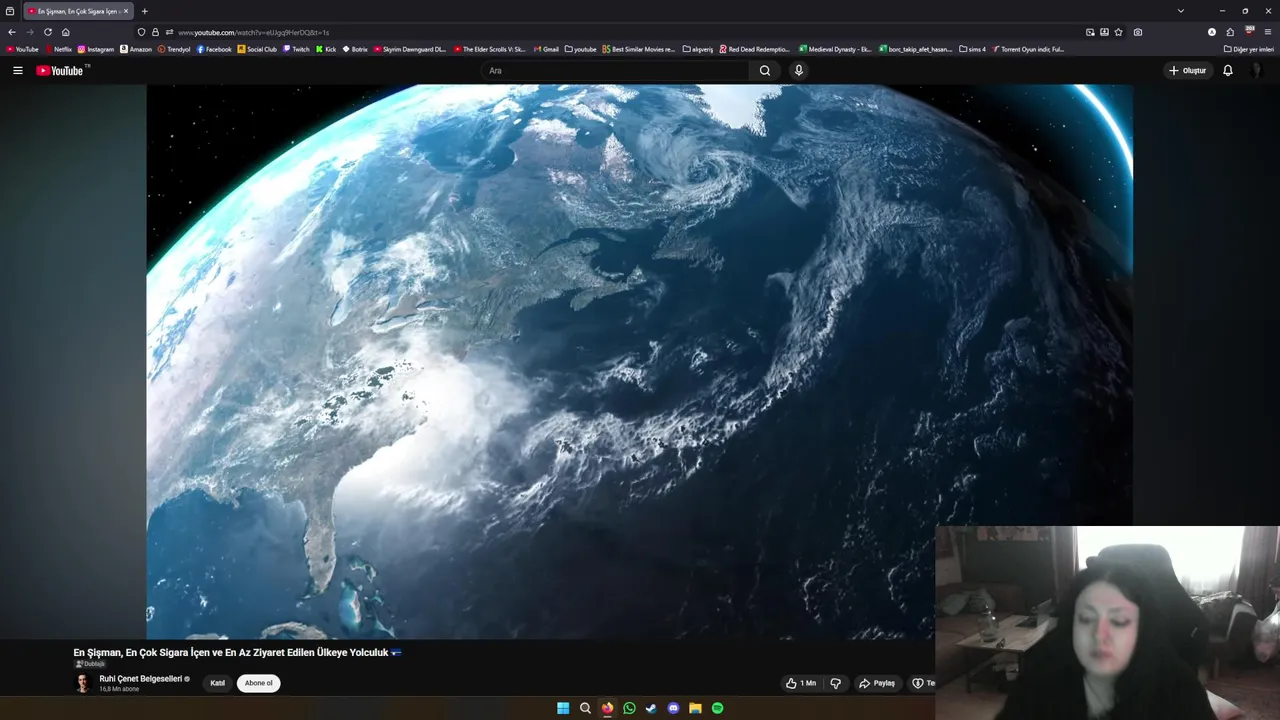Open the Torrent Oyun indir bookmark
1280x720 pixels.
point(1028,49)
